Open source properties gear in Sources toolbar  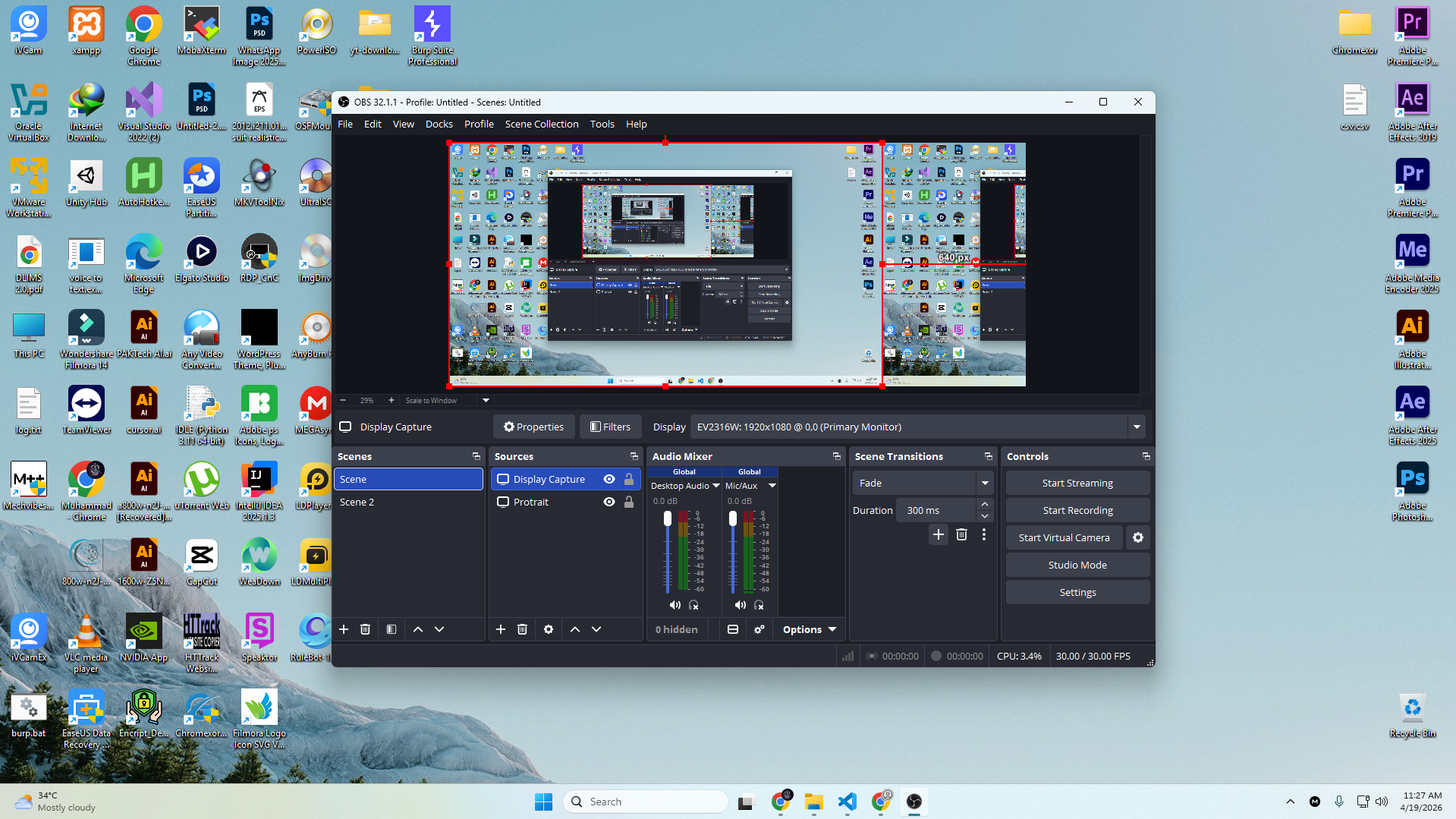click(549, 629)
